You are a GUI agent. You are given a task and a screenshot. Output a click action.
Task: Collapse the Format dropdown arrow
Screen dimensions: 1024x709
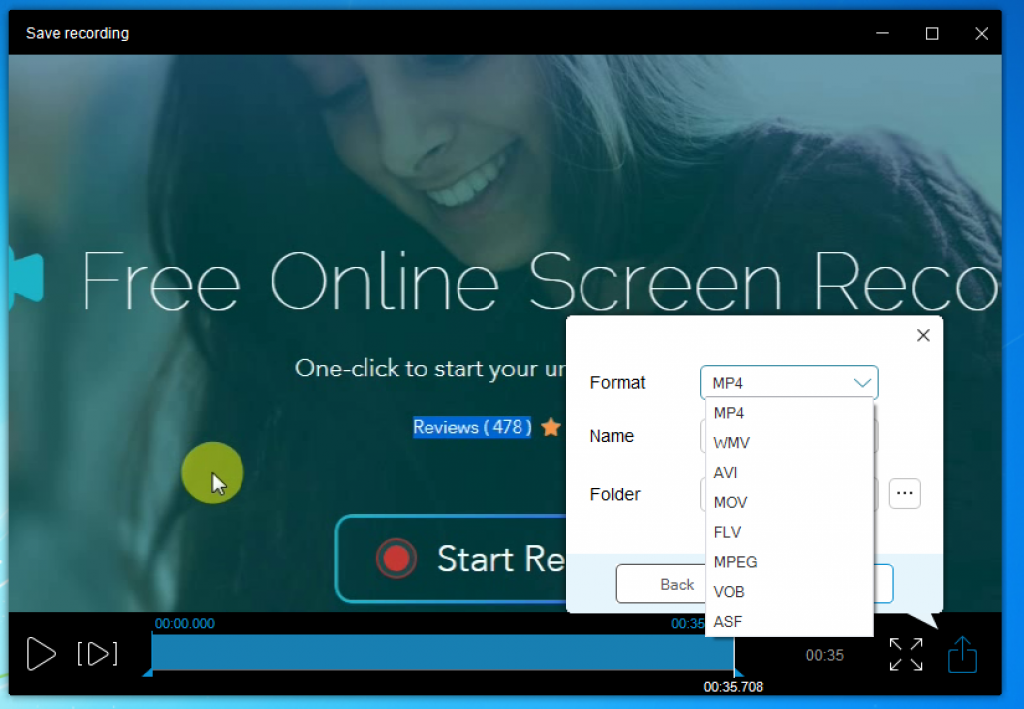tap(862, 383)
